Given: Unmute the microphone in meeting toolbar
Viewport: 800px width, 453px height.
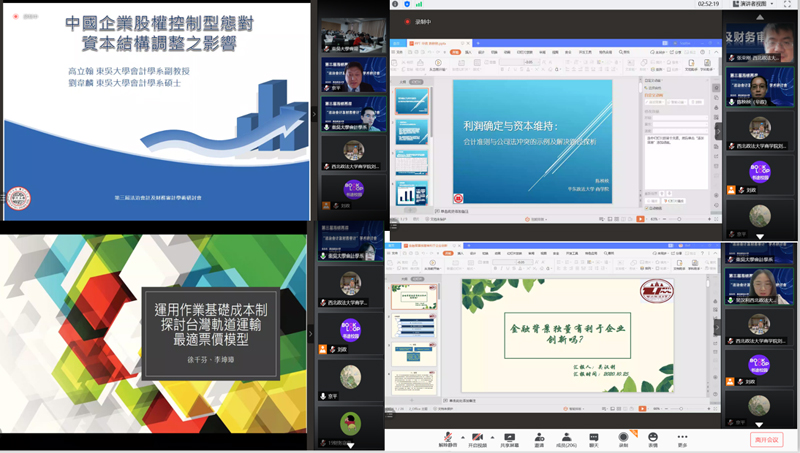Looking at the screenshot, I should click(446, 437).
